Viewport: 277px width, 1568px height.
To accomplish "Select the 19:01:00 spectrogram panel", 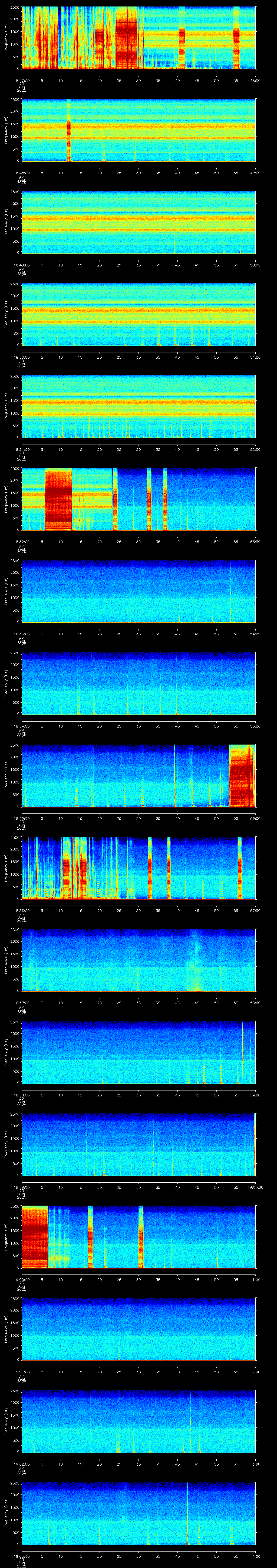I will [138, 1329].
